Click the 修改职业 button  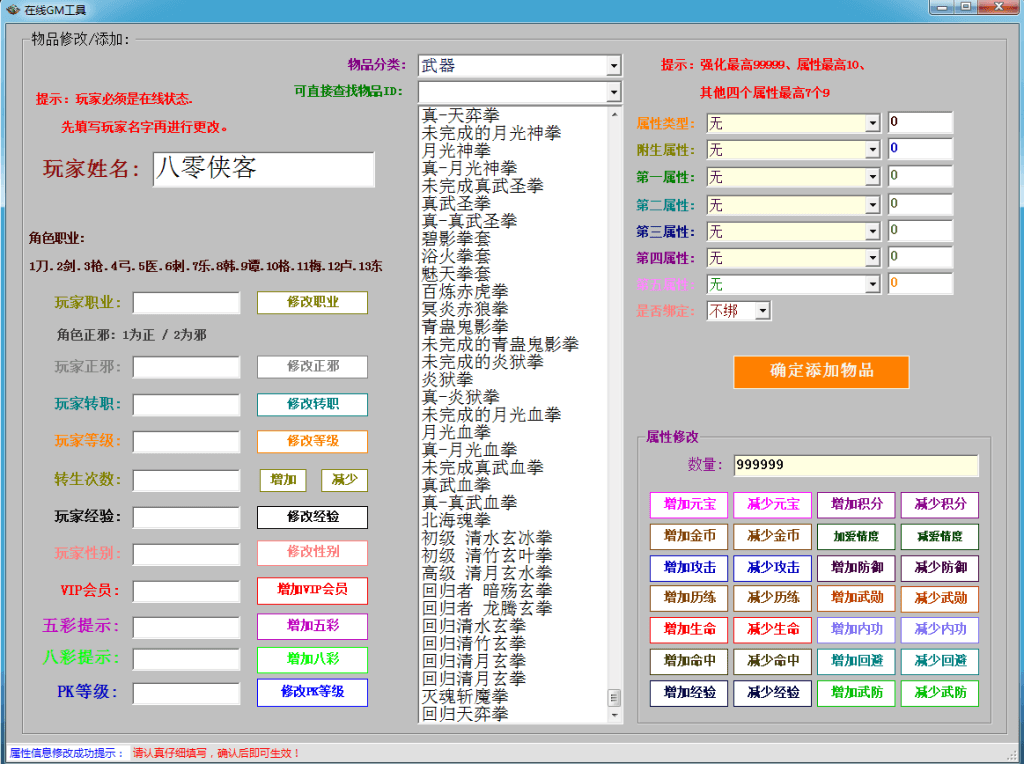coord(312,303)
